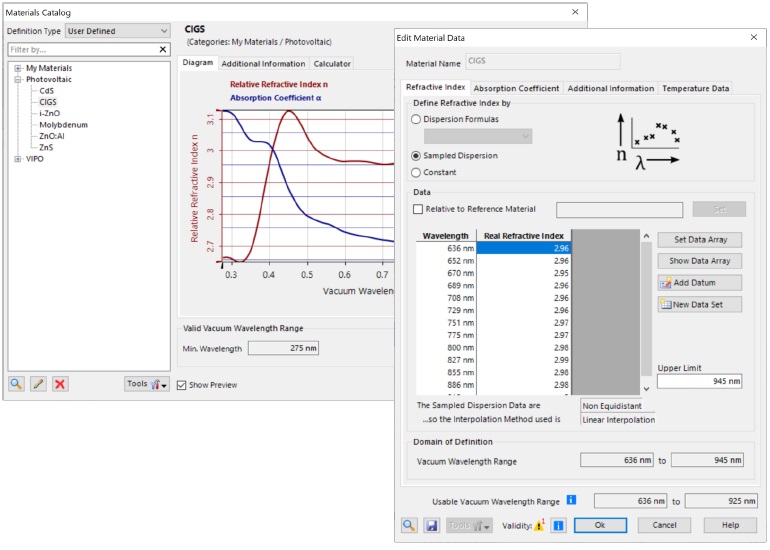770x550 pixels.
Task: Clear the filter with the X icon
Action: click(163, 49)
